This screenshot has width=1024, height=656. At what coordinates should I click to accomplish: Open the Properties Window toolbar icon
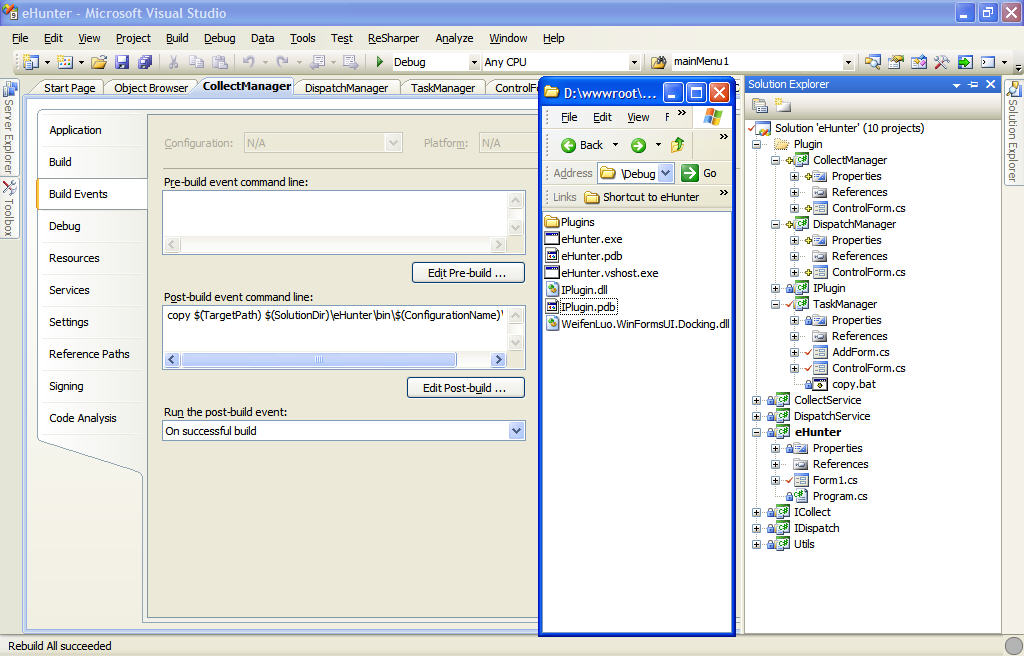(895, 62)
